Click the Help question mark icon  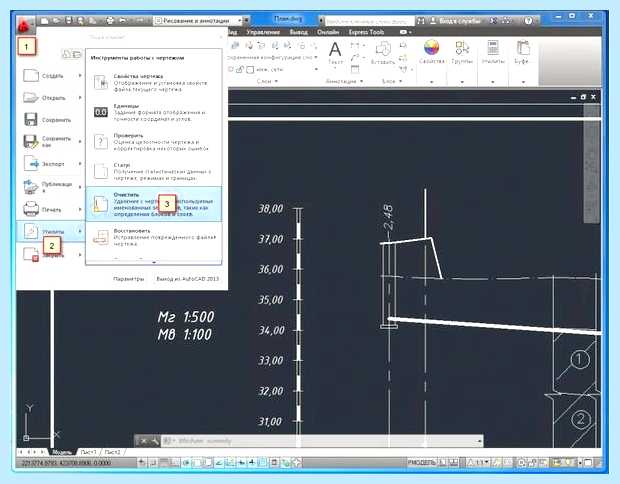tap(528, 21)
